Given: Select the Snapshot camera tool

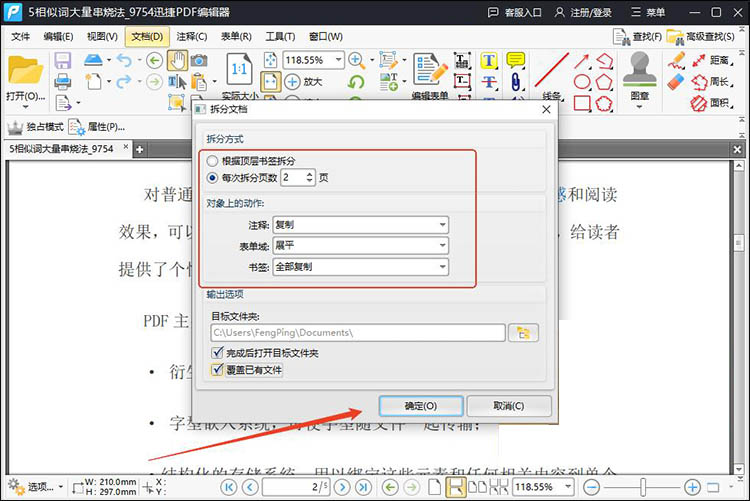Looking at the screenshot, I should [199, 61].
